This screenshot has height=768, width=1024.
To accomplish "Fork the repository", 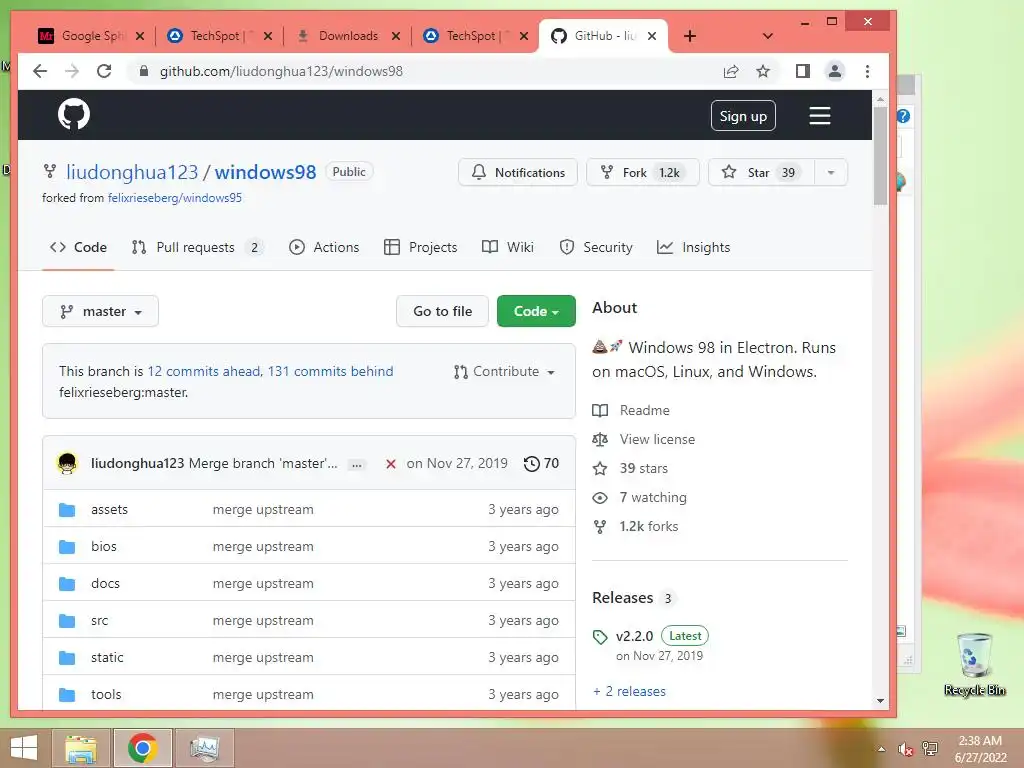I will [x=643, y=172].
